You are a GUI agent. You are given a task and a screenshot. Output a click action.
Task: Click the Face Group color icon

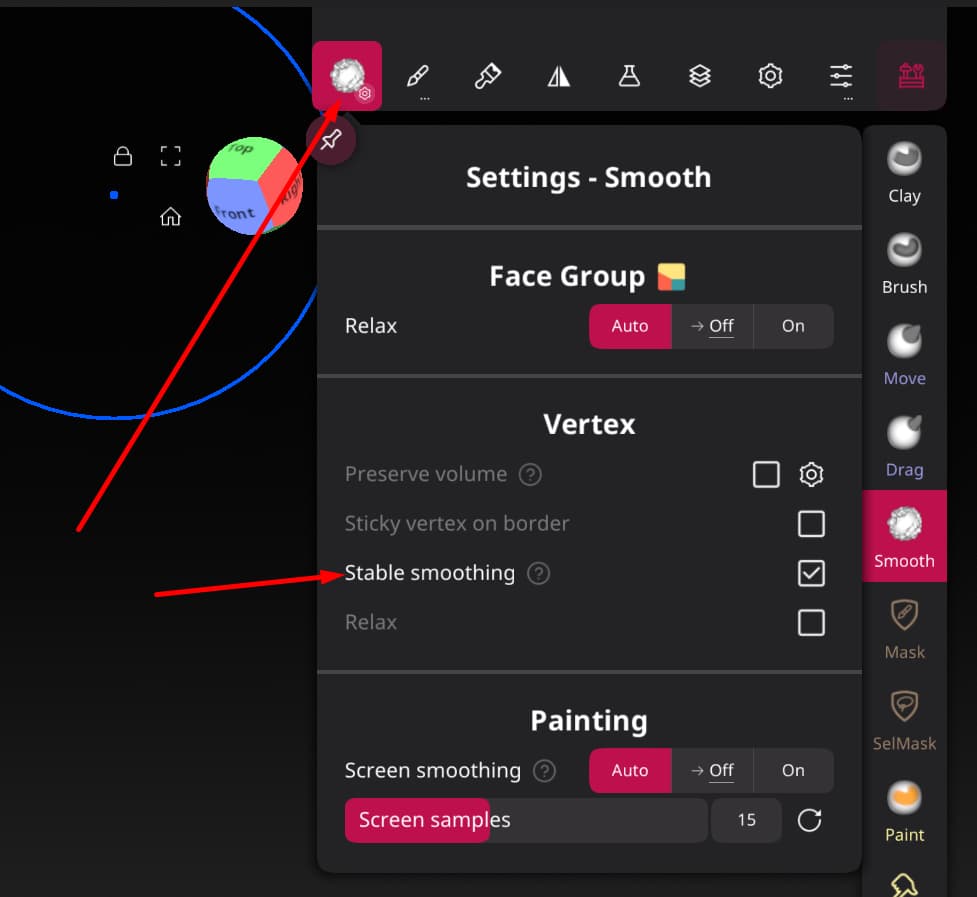pos(671,277)
